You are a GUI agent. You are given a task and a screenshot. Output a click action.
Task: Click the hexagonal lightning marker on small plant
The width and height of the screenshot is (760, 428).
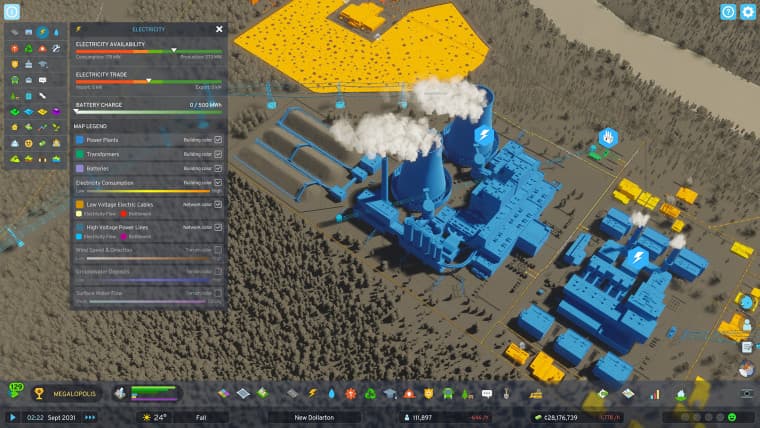(x=638, y=256)
